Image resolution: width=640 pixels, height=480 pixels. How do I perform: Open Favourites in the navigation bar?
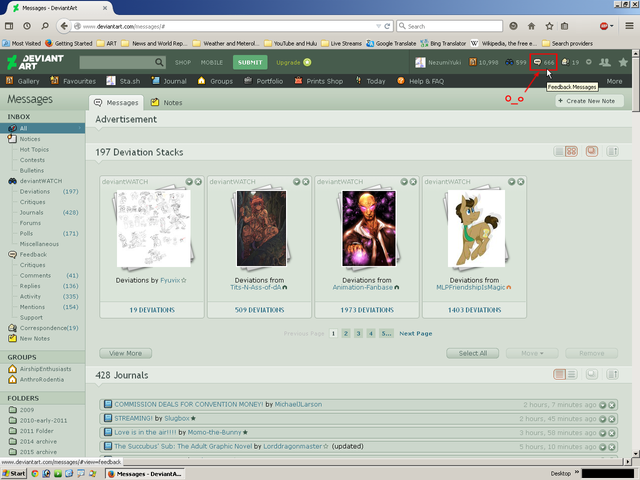(x=73, y=81)
